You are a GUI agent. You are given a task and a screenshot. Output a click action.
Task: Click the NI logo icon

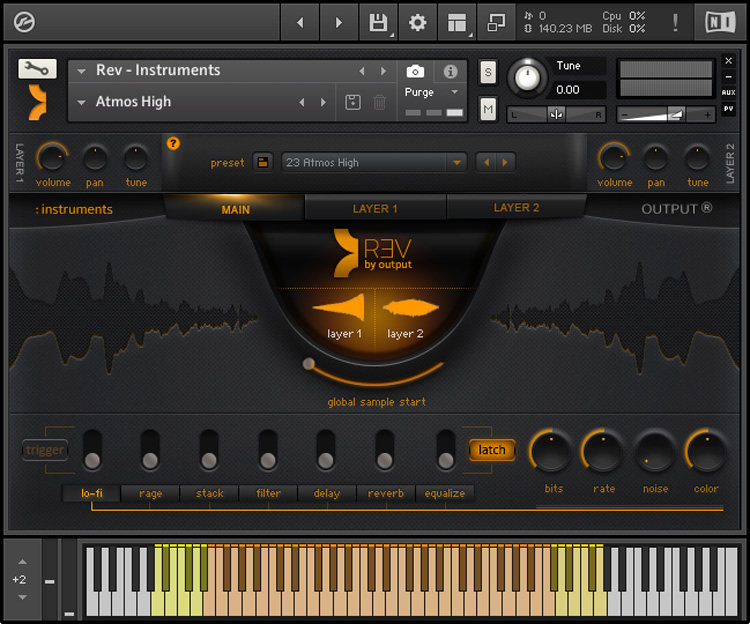(720, 22)
